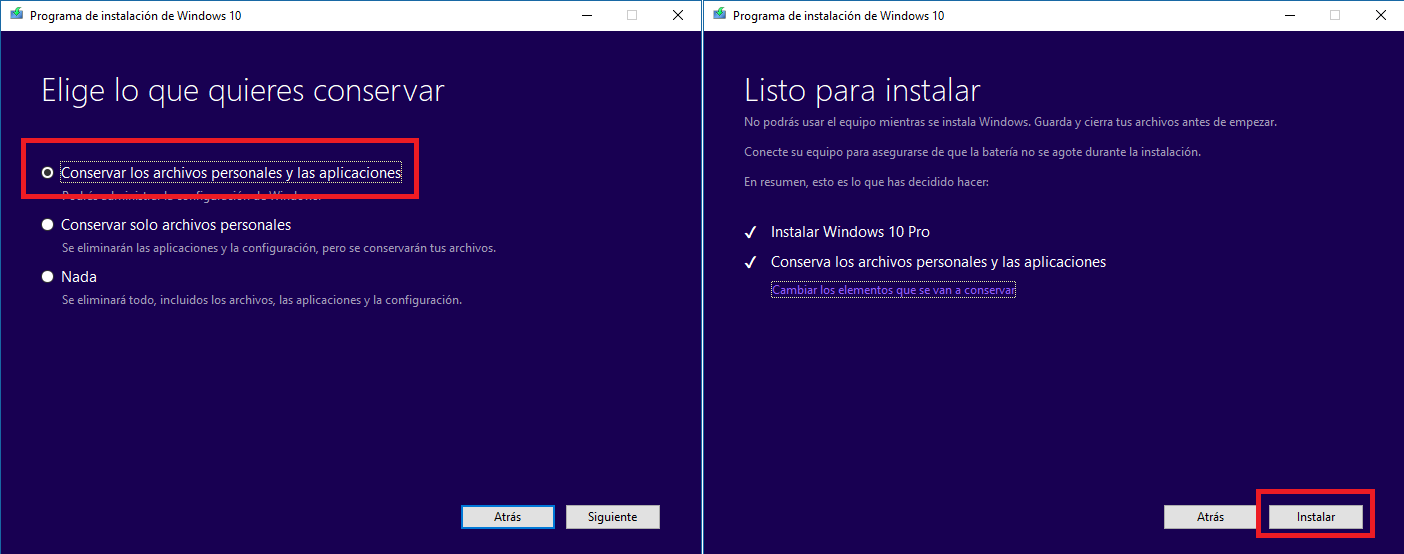Viewport: 1404px width, 554px height.
Task: Click the setup icon in right window title bar
Action: tap(719, 15)
